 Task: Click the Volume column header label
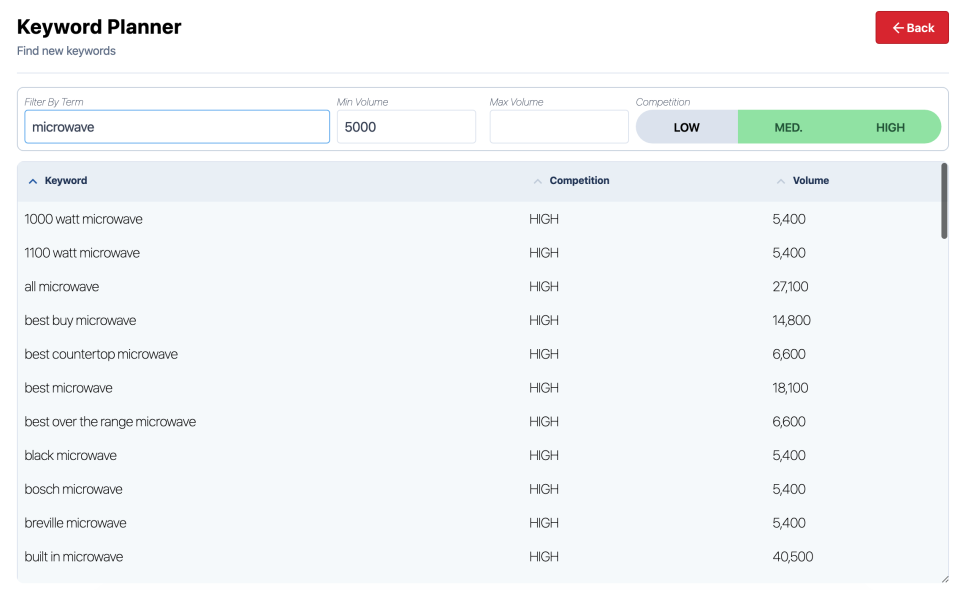[x=811, y=181]
